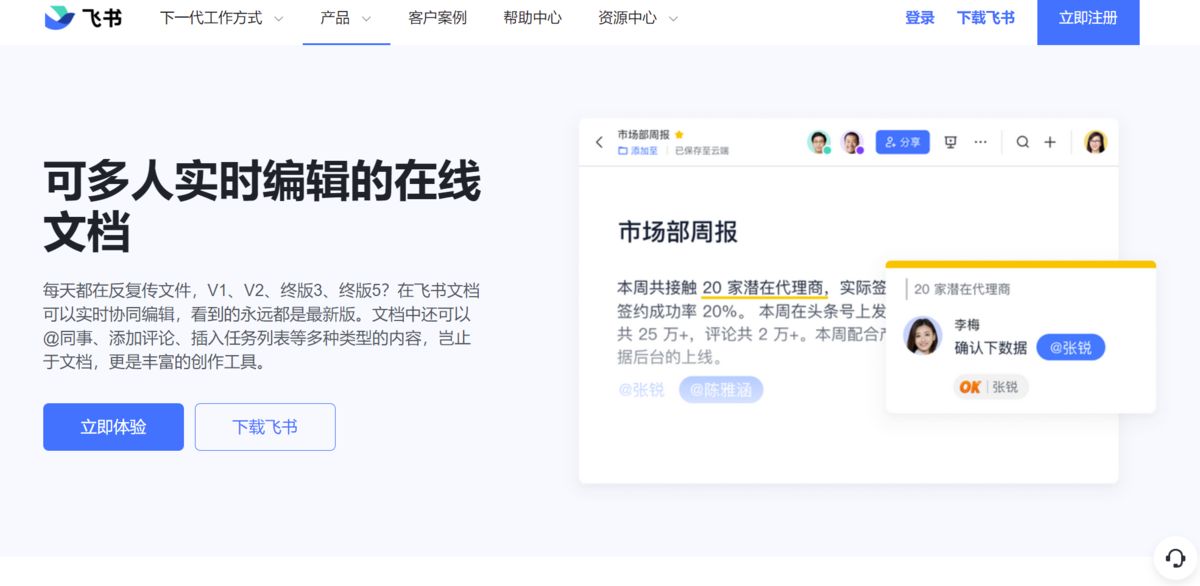Click the Feishu bird logo
The image size is (1200, 586).
coord(60,17)
